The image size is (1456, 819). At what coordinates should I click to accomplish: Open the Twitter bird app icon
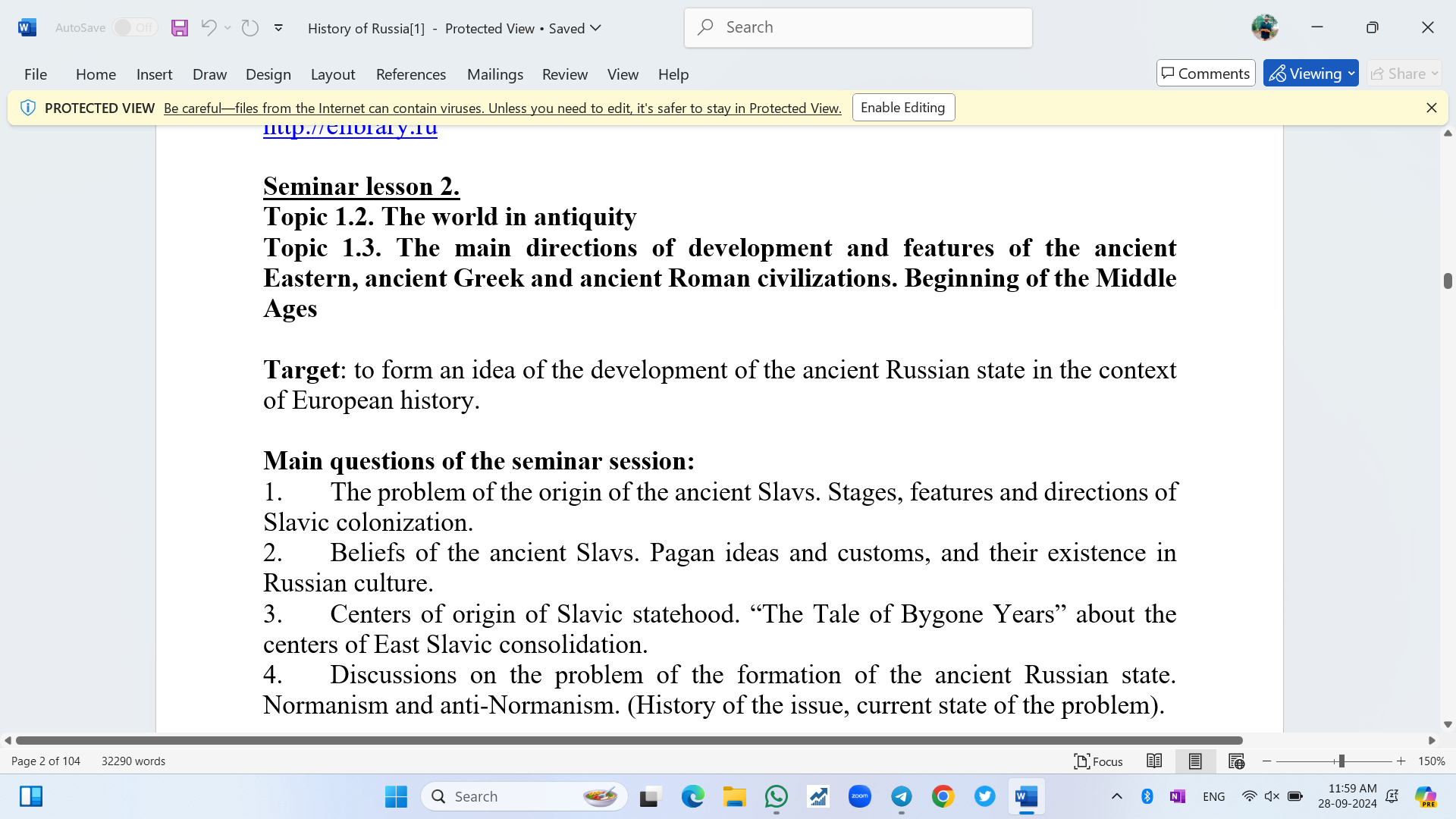tap(984, 796)
